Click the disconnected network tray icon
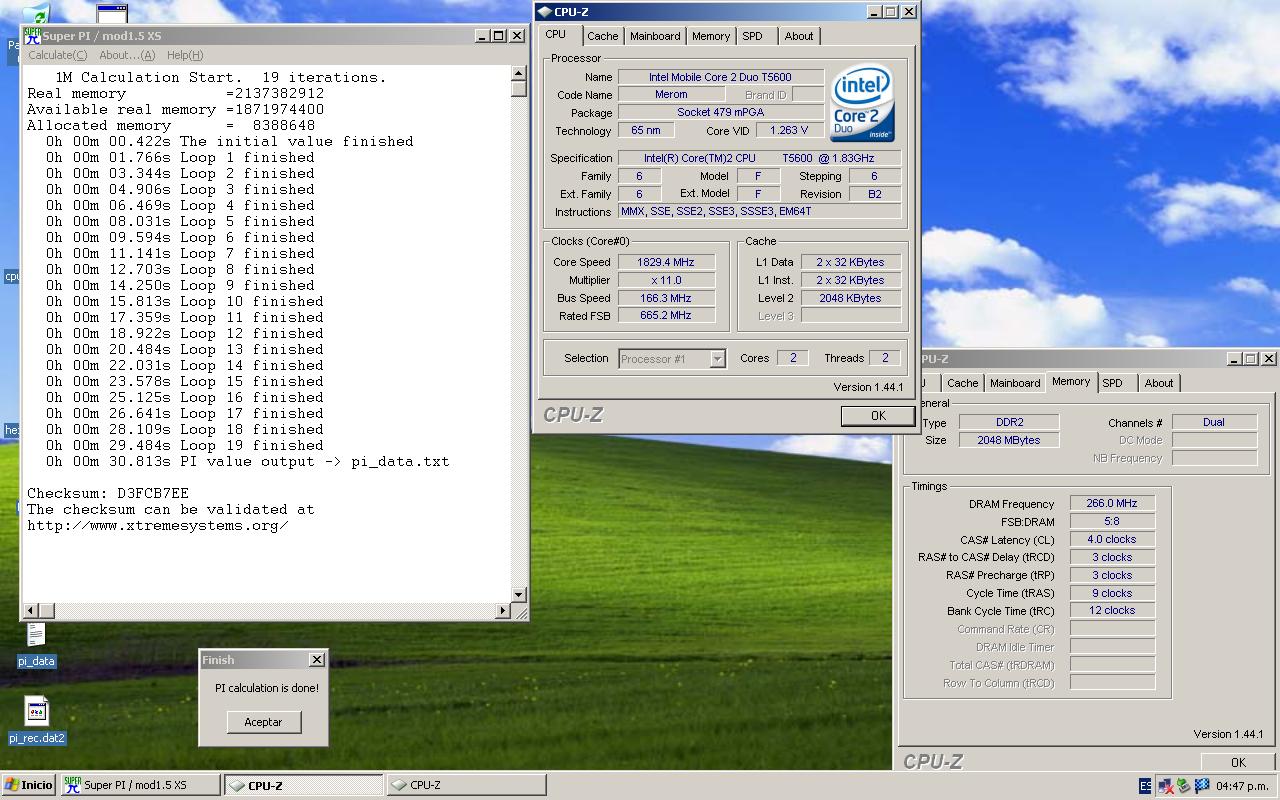This screenshot has height=800, width=1280. (x=1165, y=786)
